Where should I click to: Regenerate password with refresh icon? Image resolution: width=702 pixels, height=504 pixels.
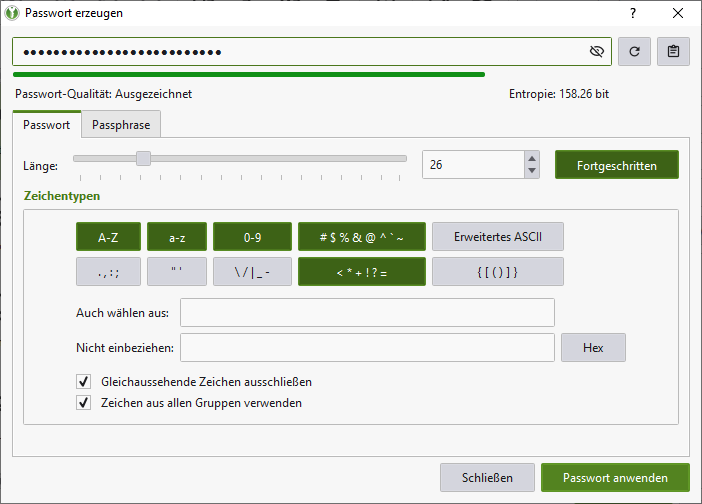[x=633, y=52]
